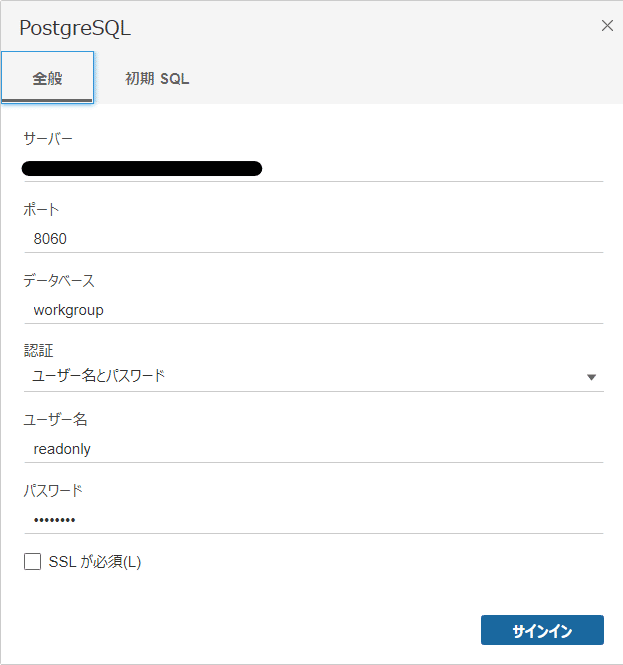623x665 pixels.
Task: Click the masked パスワード field
Action: tap(312, 520)
